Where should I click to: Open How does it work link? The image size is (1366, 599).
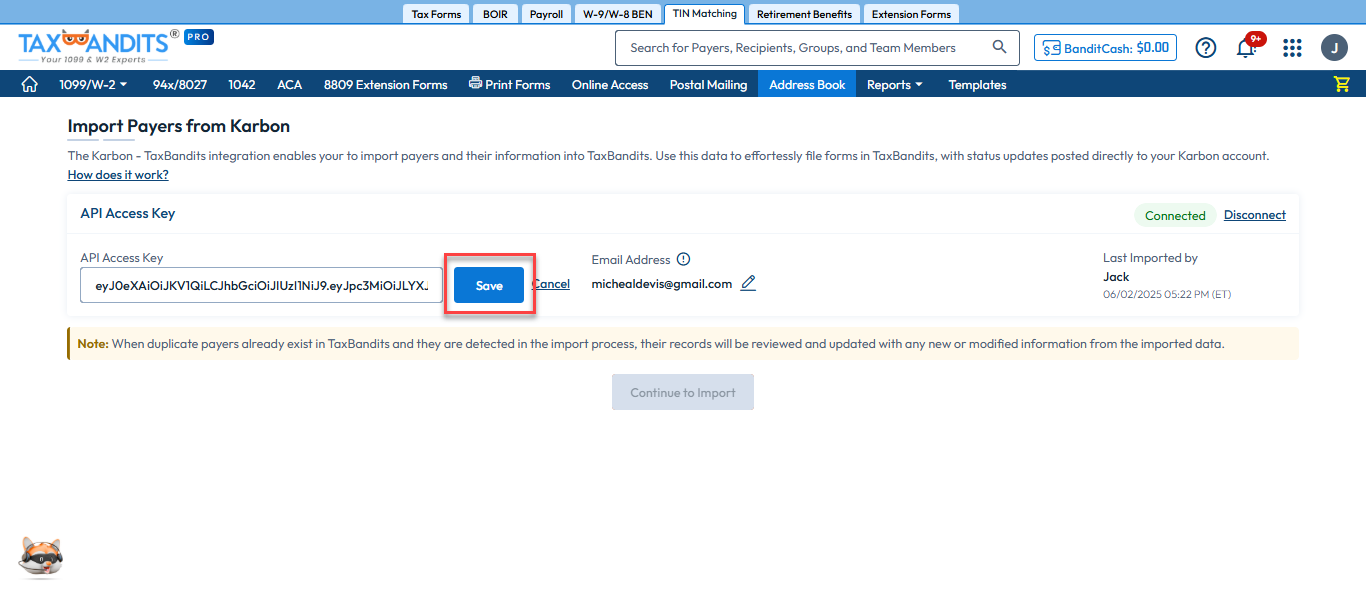click(118, 175)
